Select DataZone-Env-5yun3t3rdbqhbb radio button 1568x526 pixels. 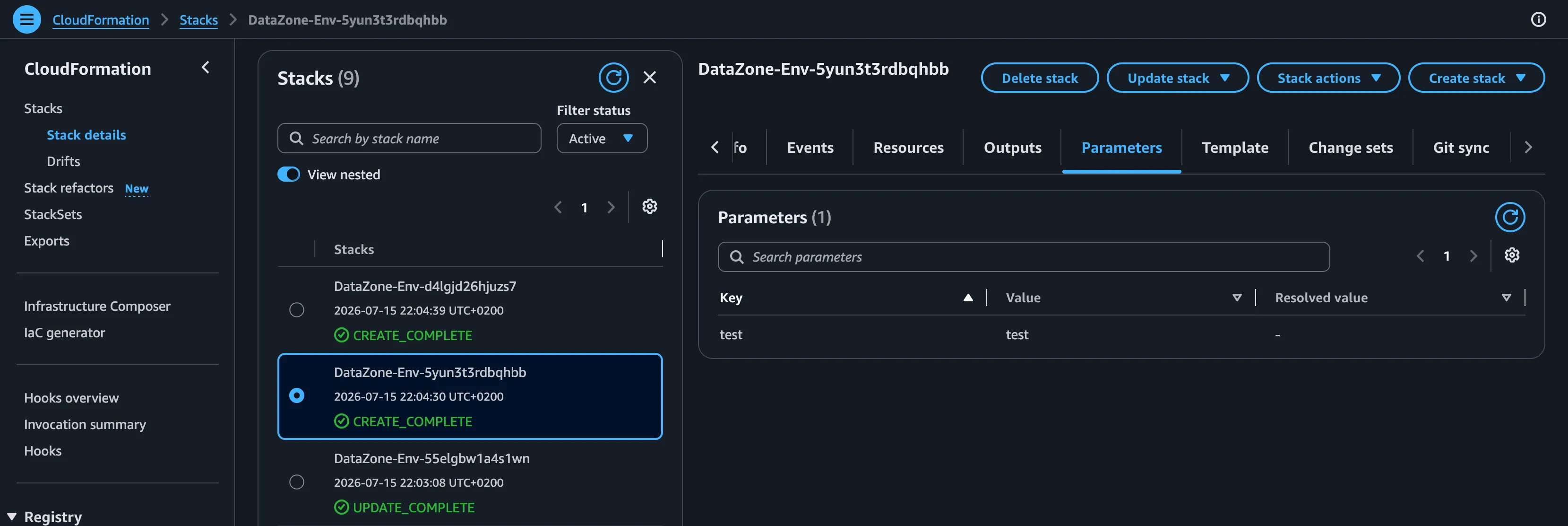pos(296,396)
